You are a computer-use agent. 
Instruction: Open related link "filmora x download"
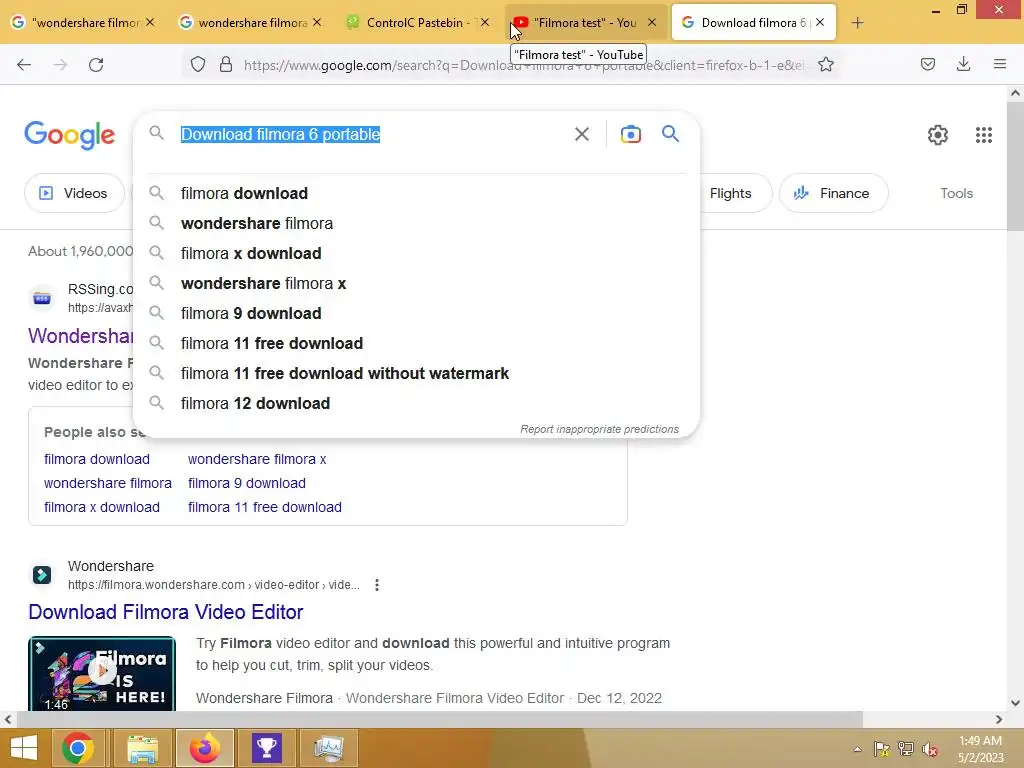pyautogui.click(x=102, y=507)
